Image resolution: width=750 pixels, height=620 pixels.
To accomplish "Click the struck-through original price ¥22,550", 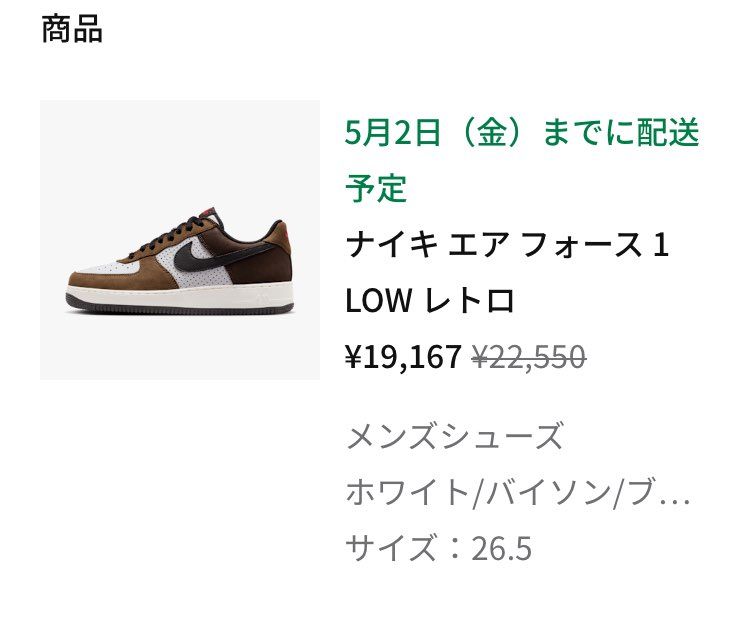I will point(529,356).
